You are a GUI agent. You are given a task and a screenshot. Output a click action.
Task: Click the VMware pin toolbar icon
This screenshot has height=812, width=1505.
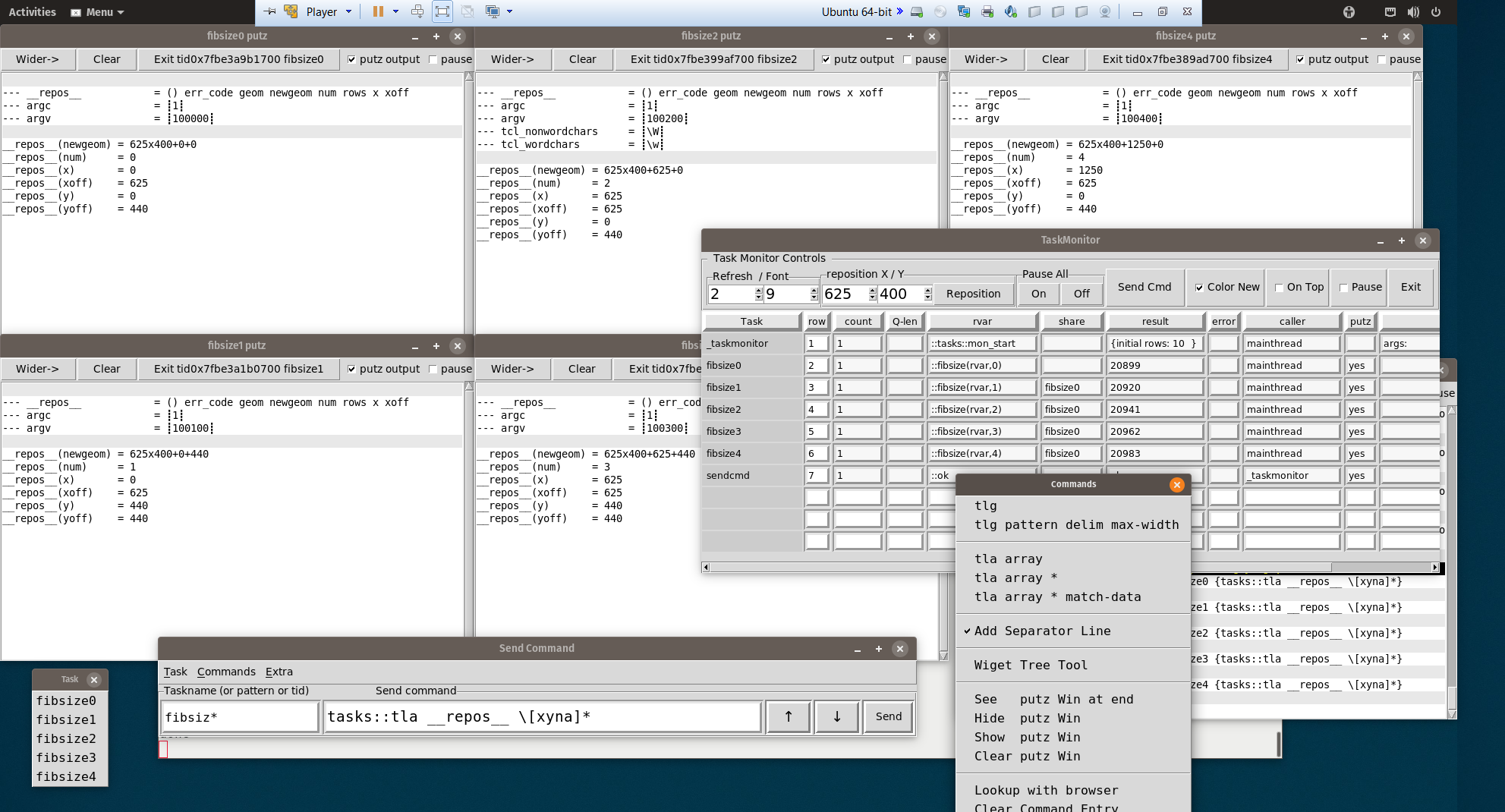click(269, 11)
